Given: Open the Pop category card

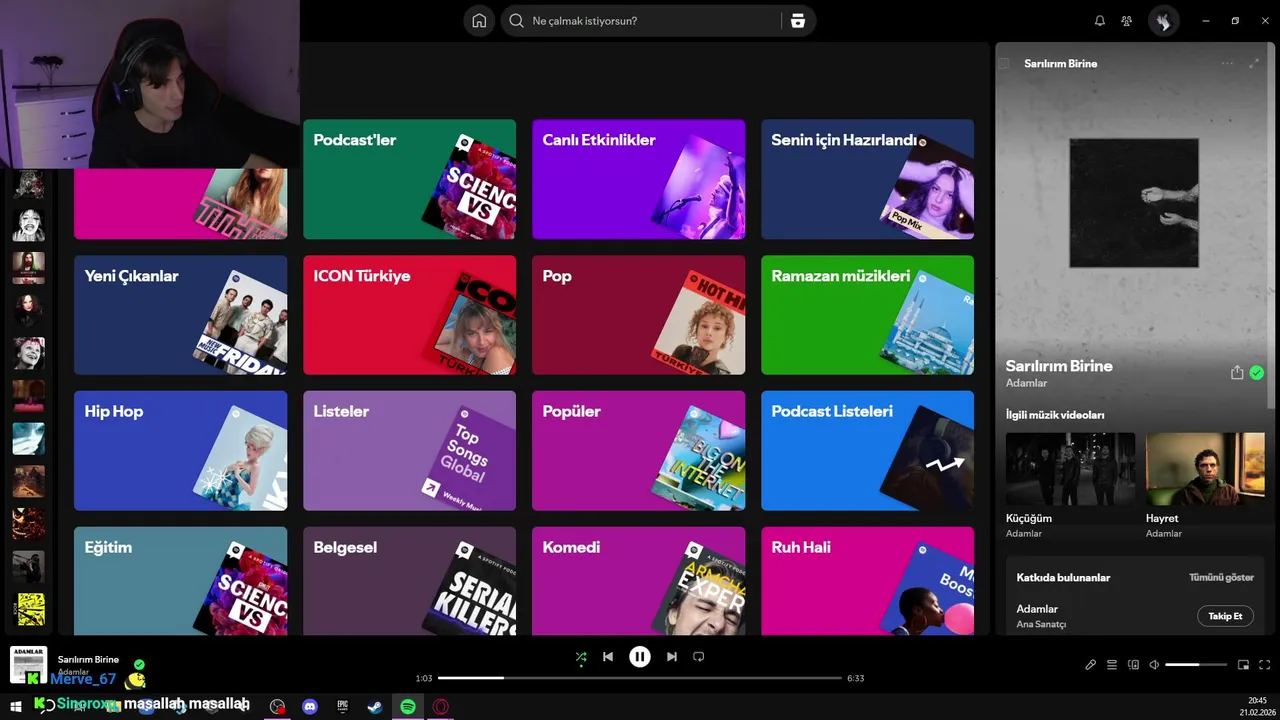Looking at the screenshot, I should [x=638, y=315].
